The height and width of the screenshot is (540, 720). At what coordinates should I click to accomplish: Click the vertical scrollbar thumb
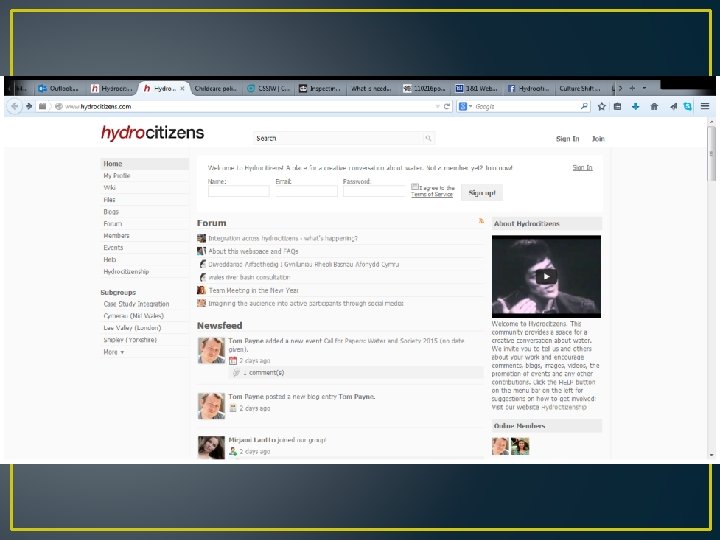pyautogui.click(x=712, y=153)
